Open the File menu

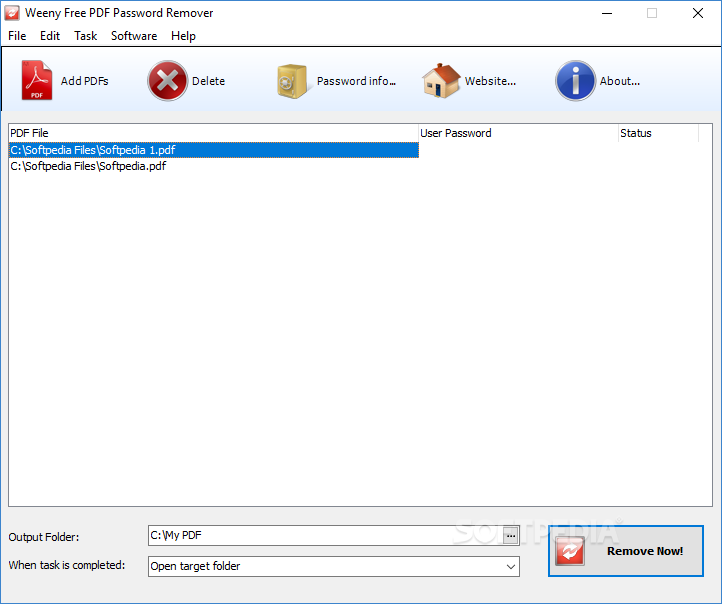coord(17,36)
